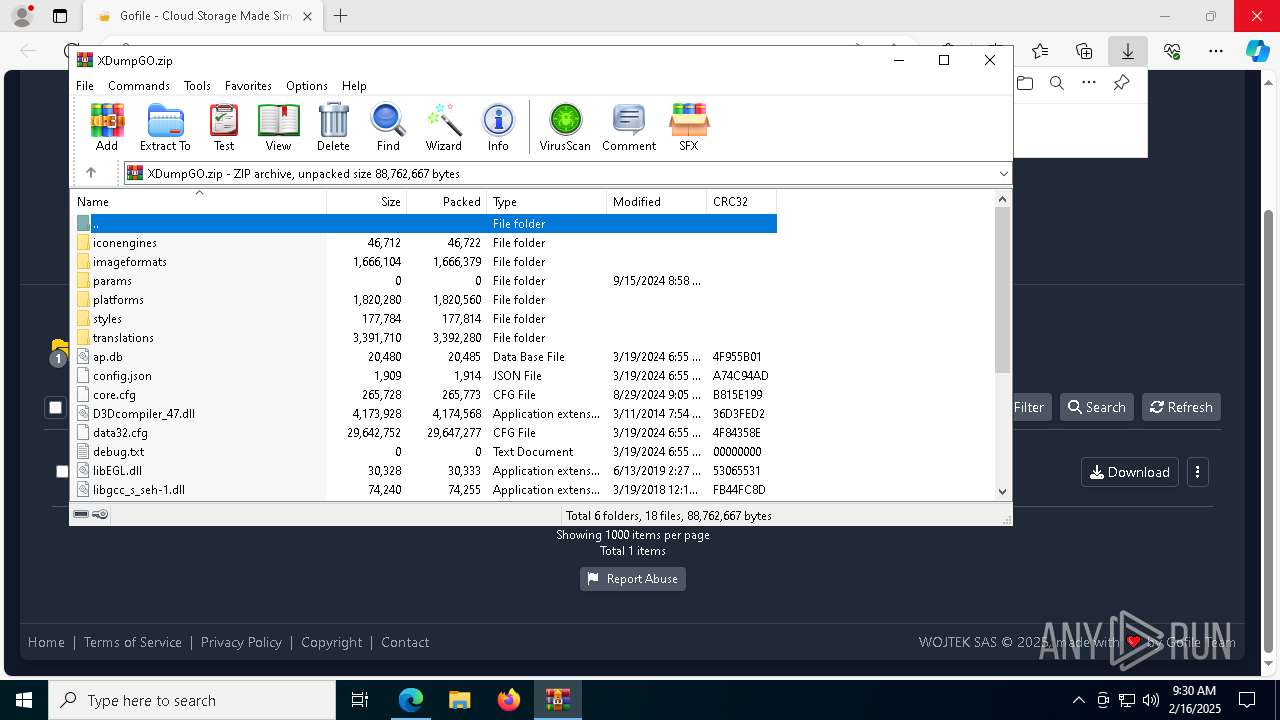Click the Delete trash can icon
The width and height of the screenshot is (1280, 720).
tap(333, 127)
